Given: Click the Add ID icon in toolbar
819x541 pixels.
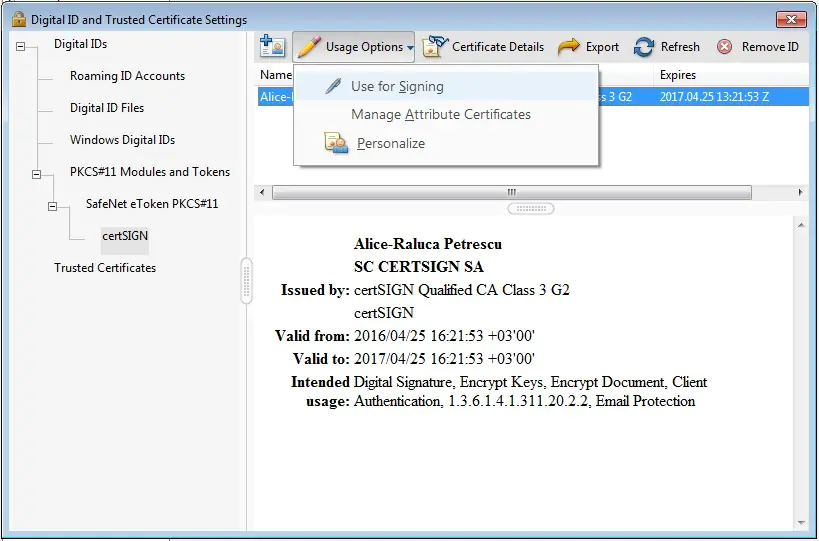Looking at the screenshot, I should pyautogui.click(x=272, y=46).
